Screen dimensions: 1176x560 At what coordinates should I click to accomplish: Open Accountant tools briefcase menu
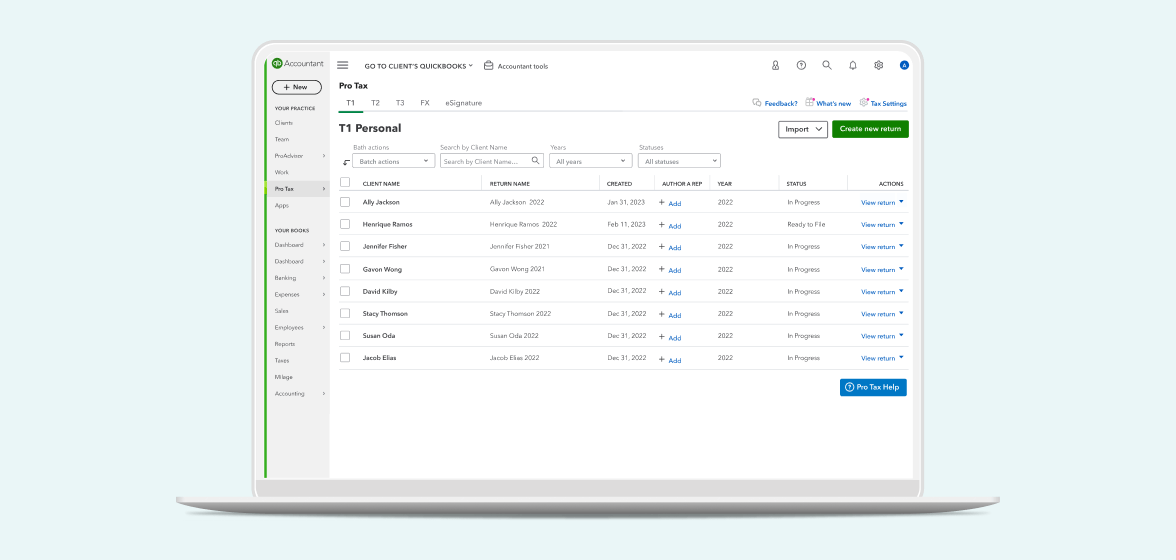tap(516, 66)
